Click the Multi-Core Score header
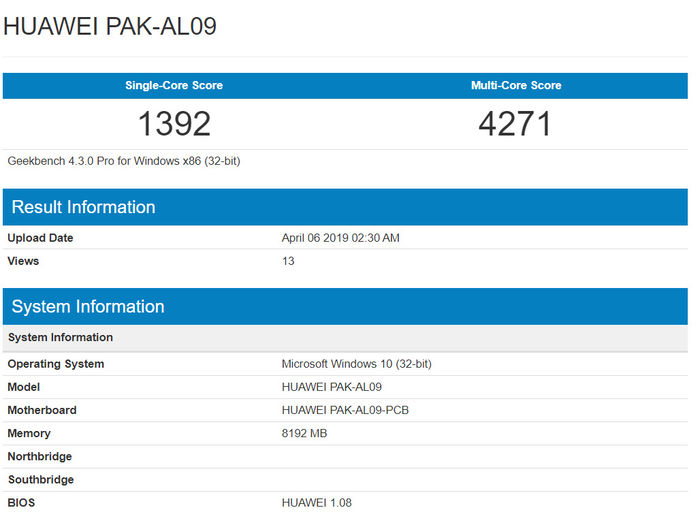Screen dimensions: 700x525 coord(516,85)
